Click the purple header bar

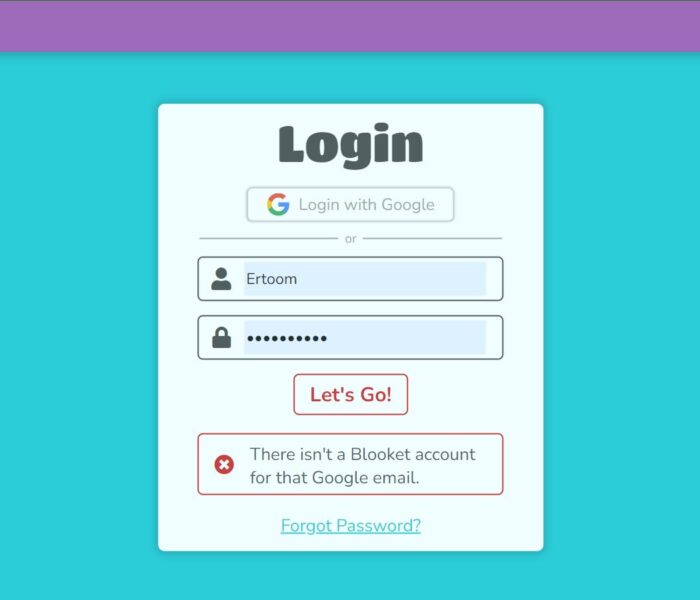coord(350,26)
